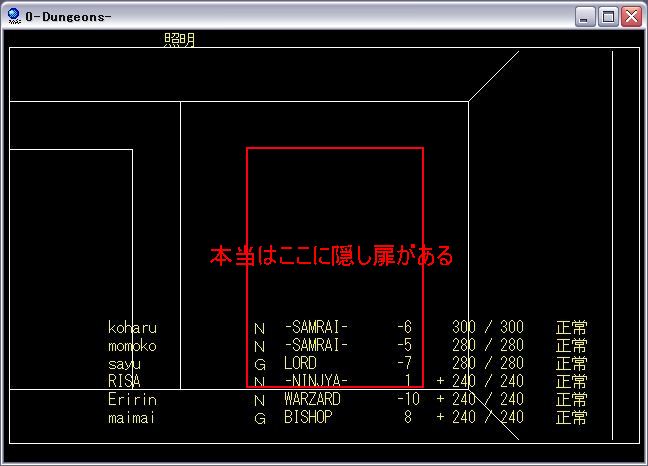Click koharu's HP 300 / 300
648x466 pixels.
(x=488, y=327)
